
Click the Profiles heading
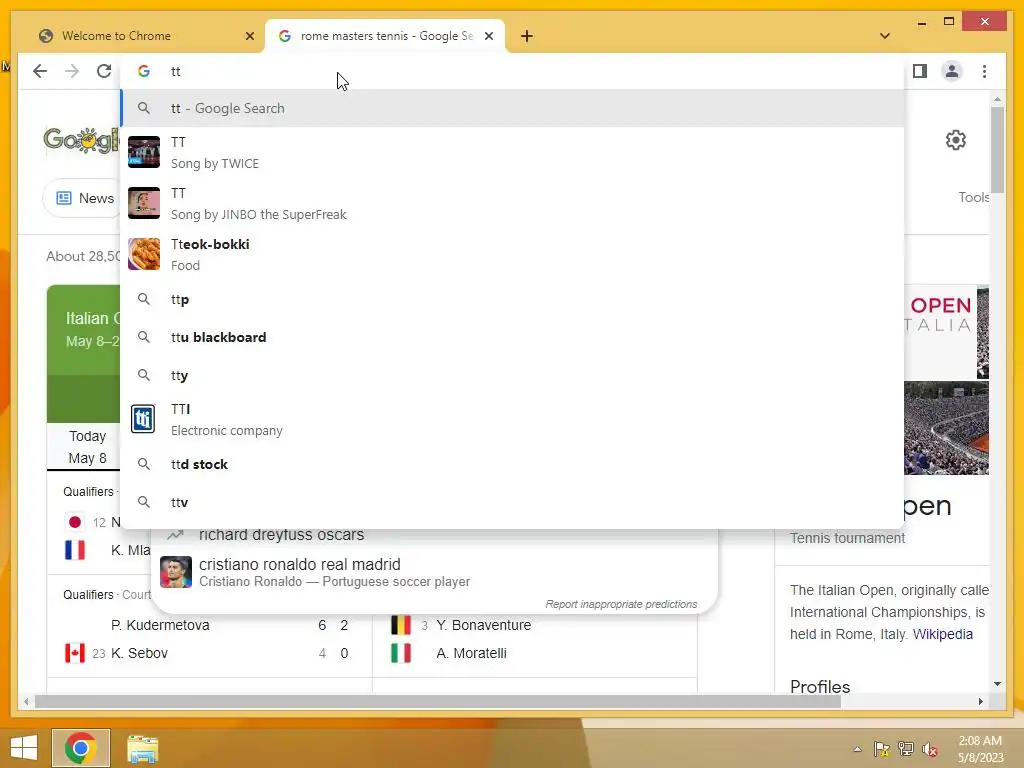coord(820,686)
